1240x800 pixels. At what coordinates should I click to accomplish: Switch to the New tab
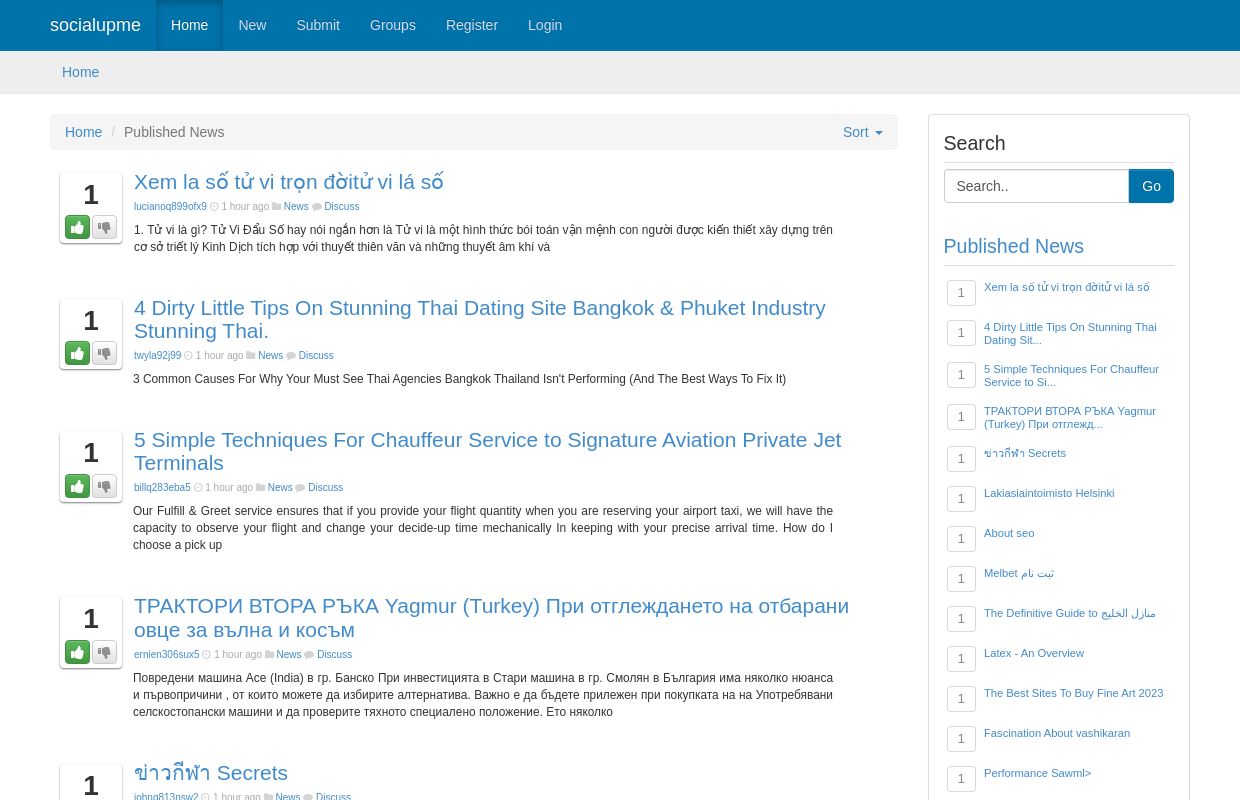(x=252, y=25)
